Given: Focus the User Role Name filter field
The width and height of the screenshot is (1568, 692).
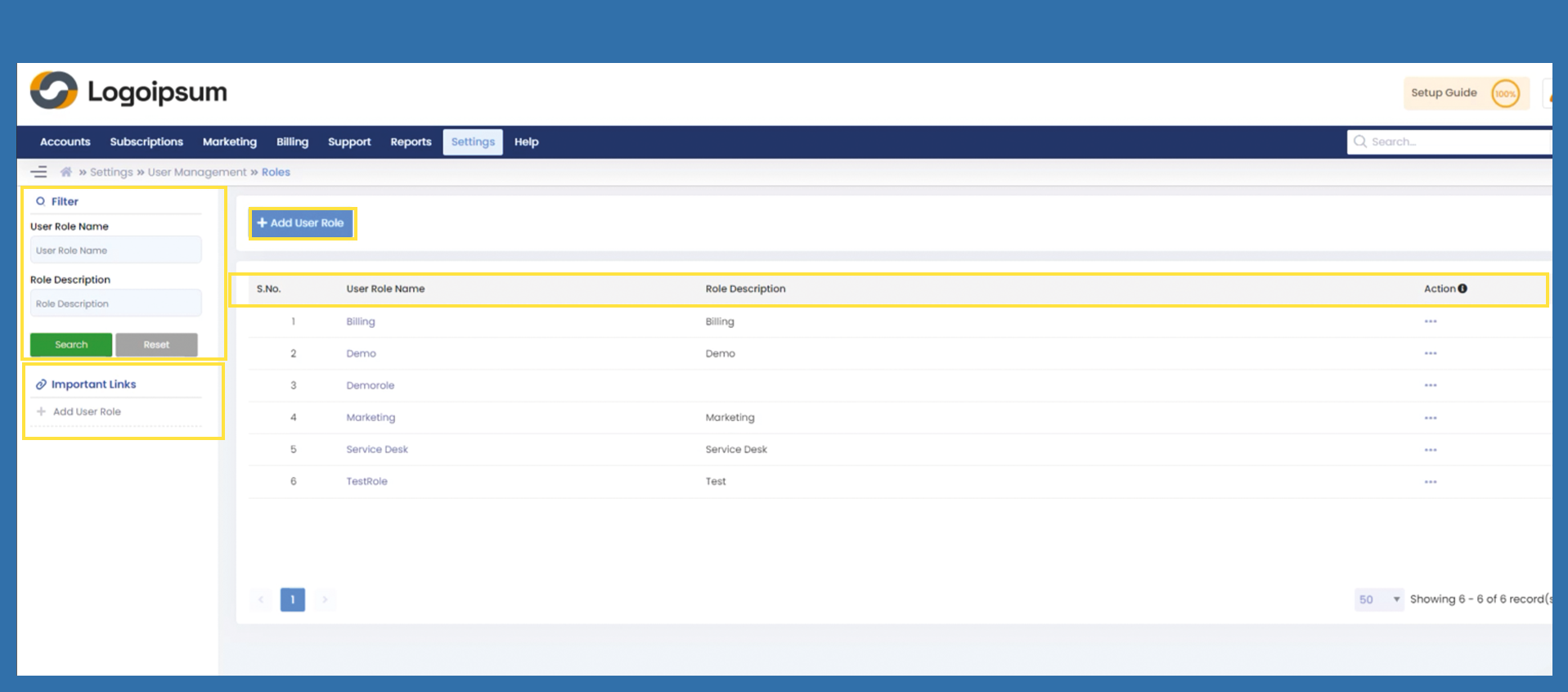Looking at the screenshot, I should [x=115, y=250].
